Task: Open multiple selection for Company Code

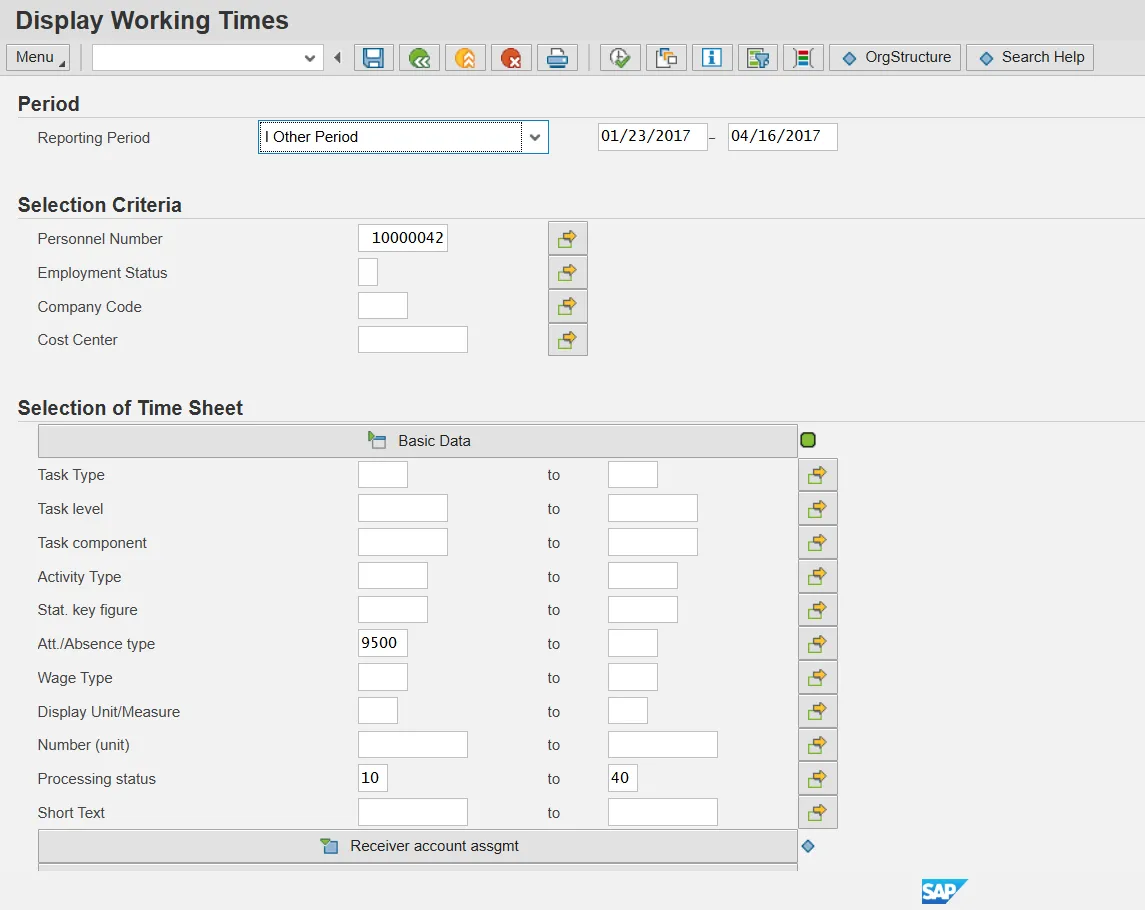Action: coord(567,306)
